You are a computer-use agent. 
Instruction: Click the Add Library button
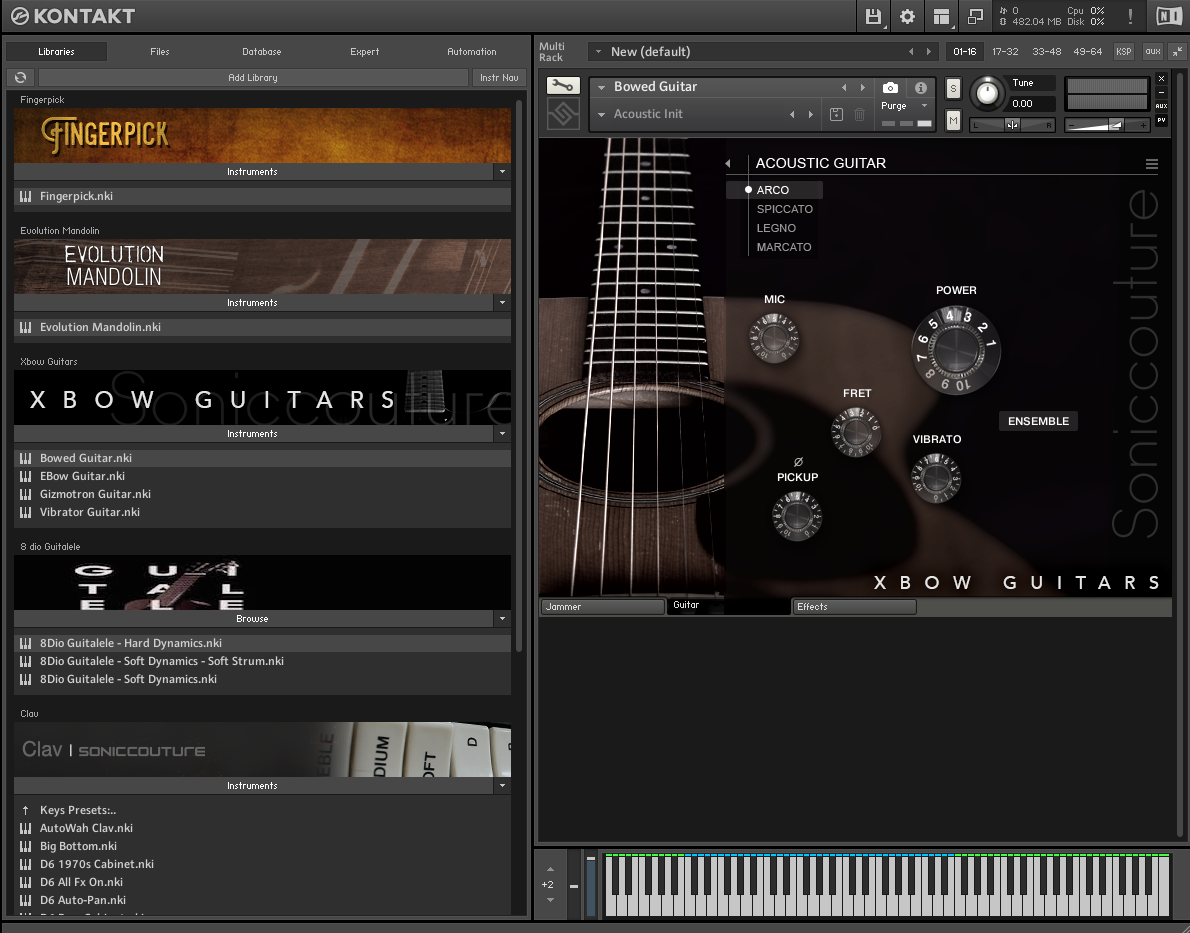click(x=253, y=77)
